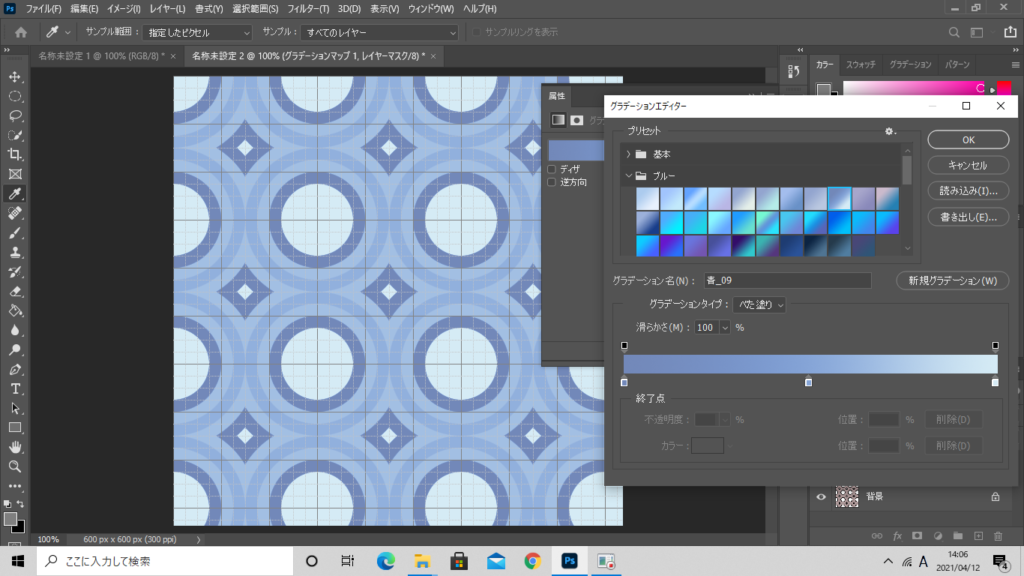Viewport: 1024px width, 576px height.
Task: Open the サンプル範囲 dropdown
Action: (x=198, y=32)
